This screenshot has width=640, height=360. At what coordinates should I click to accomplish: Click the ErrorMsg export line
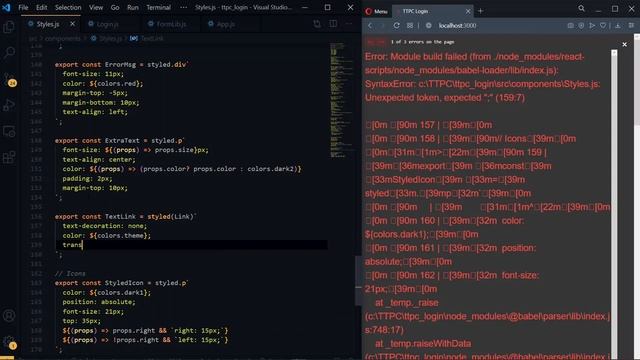coord(122,64)
